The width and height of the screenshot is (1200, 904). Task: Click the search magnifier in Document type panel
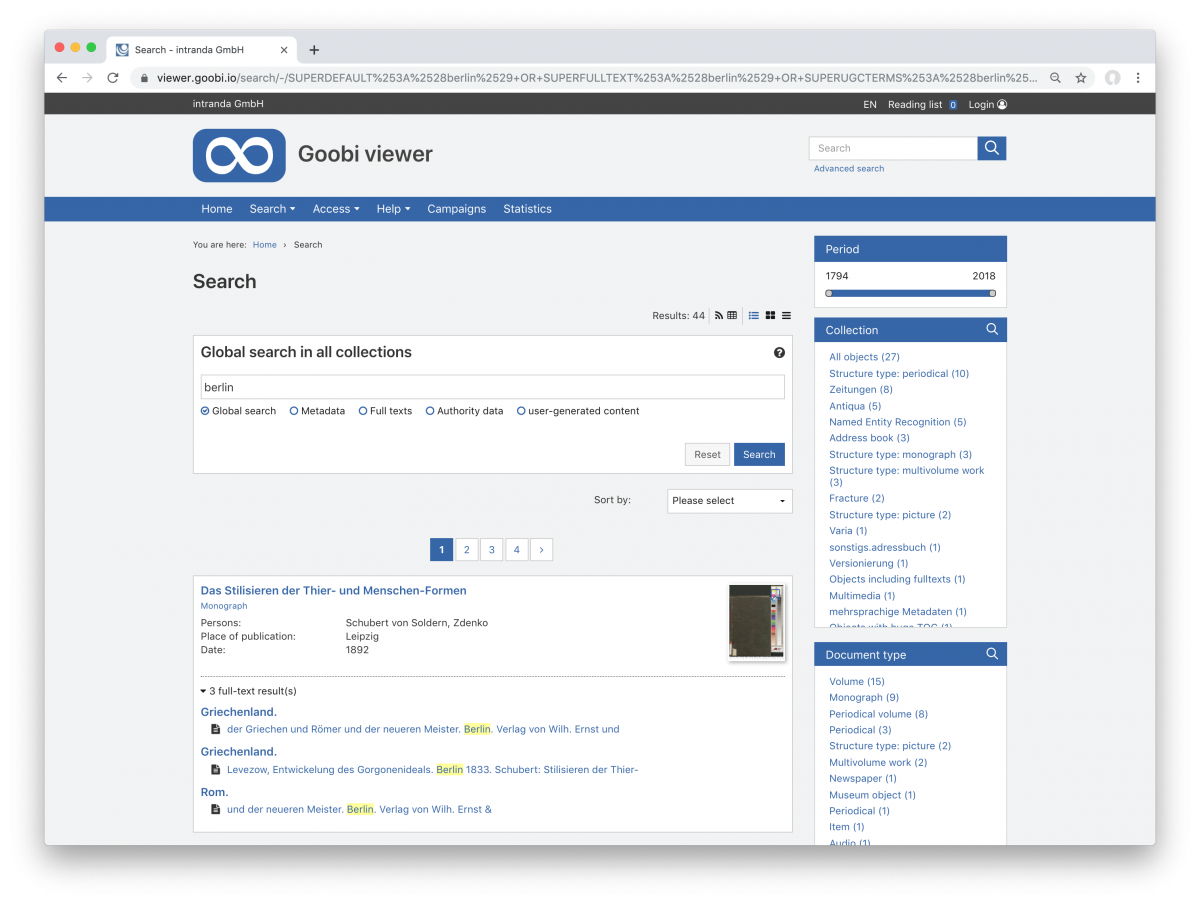coord(991,653)
